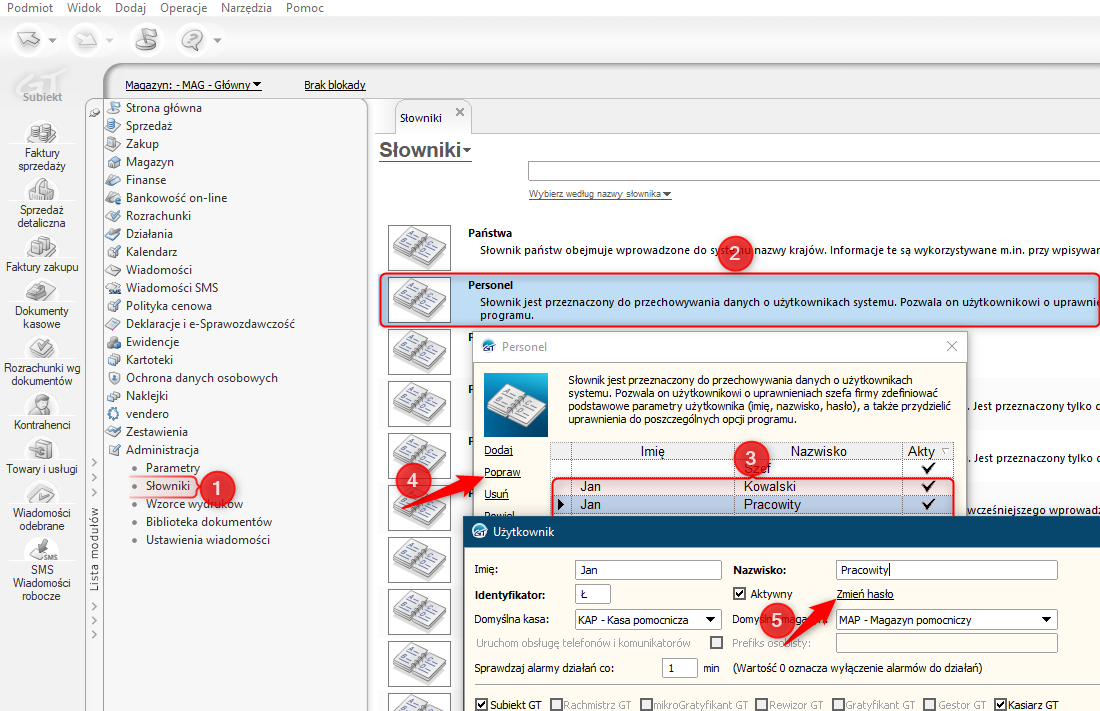Toggle the Kasiarz GT checkbox
Screen dimensions: 1100x711
(x=1000, y=704)
